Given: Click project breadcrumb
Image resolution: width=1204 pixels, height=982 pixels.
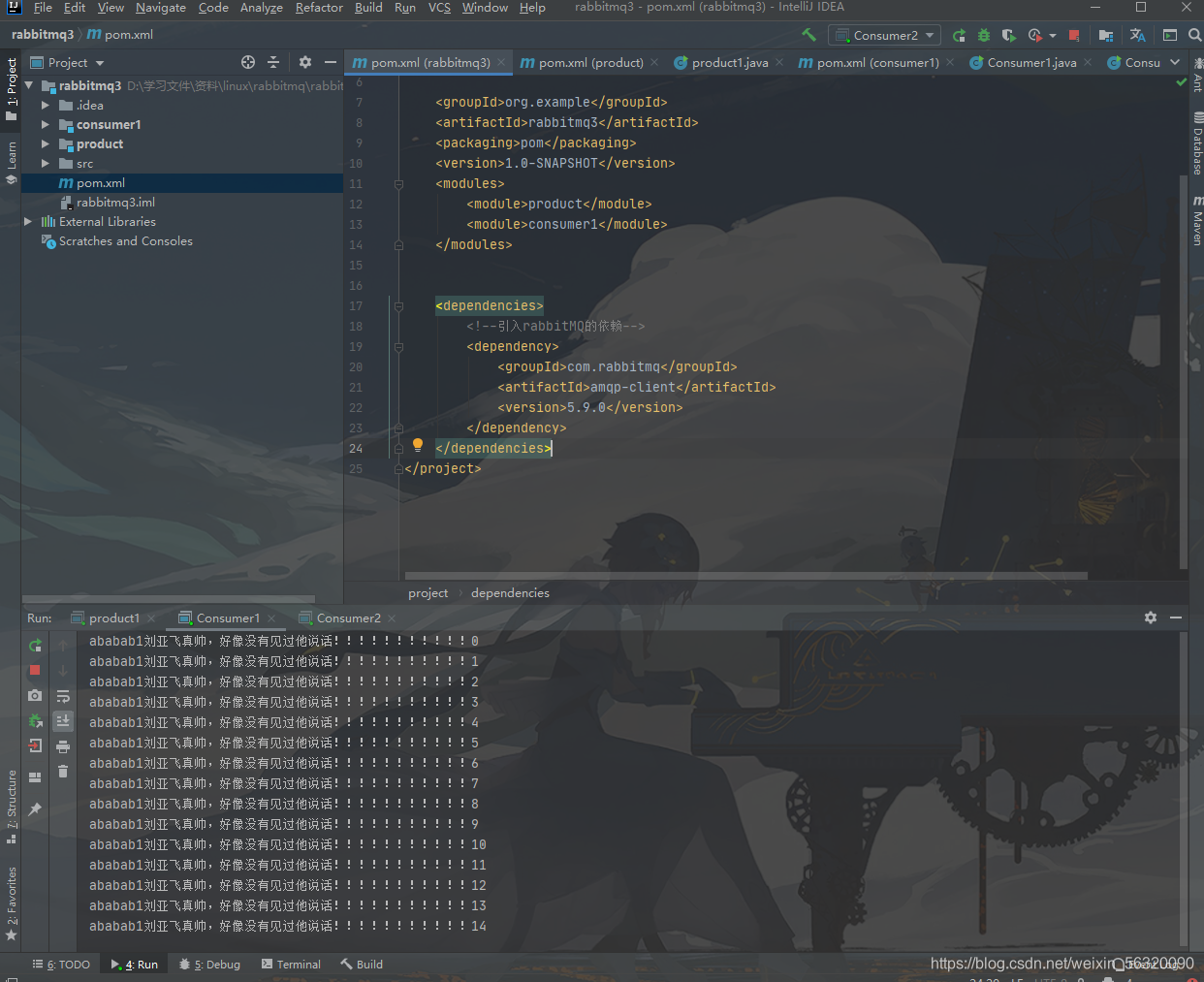Looking at the screenshot, I should pos(428,592).
